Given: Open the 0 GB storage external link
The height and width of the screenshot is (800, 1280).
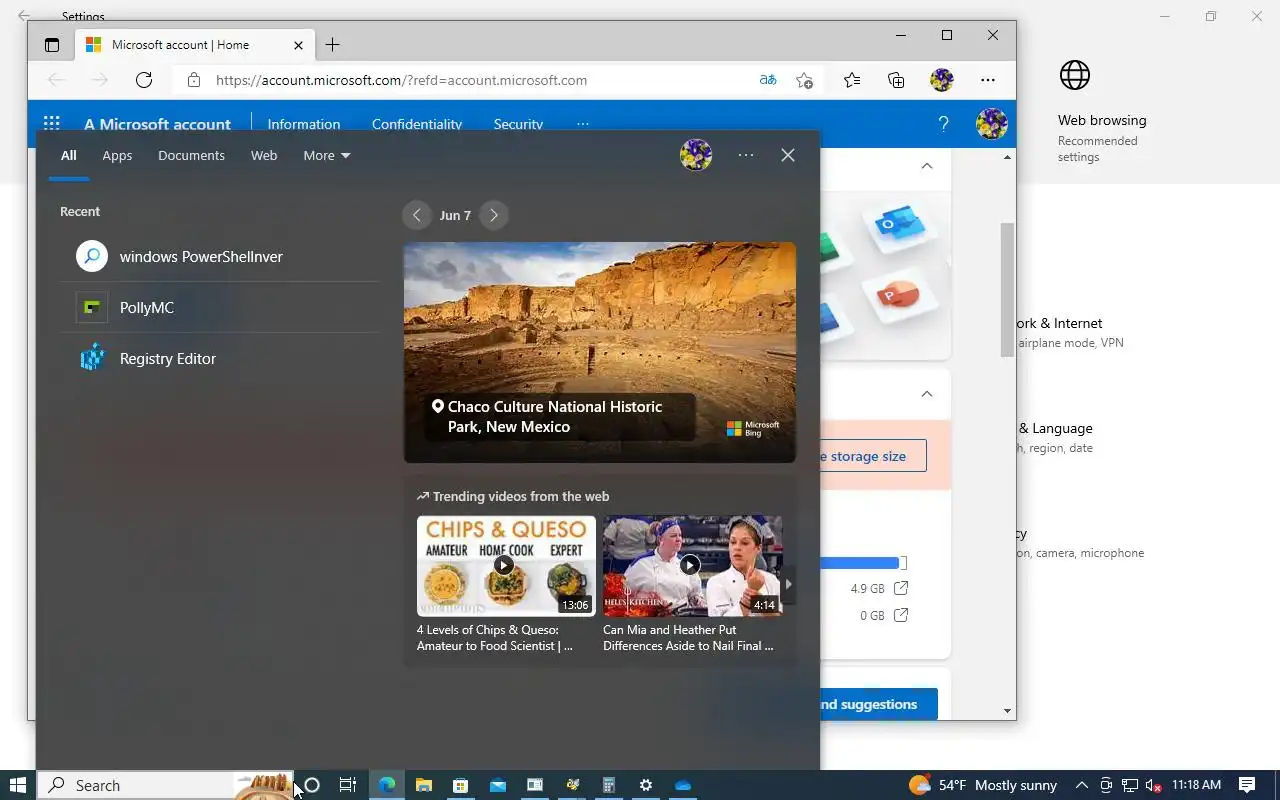Looking at the screenshot, I should [x=901, y=615].
